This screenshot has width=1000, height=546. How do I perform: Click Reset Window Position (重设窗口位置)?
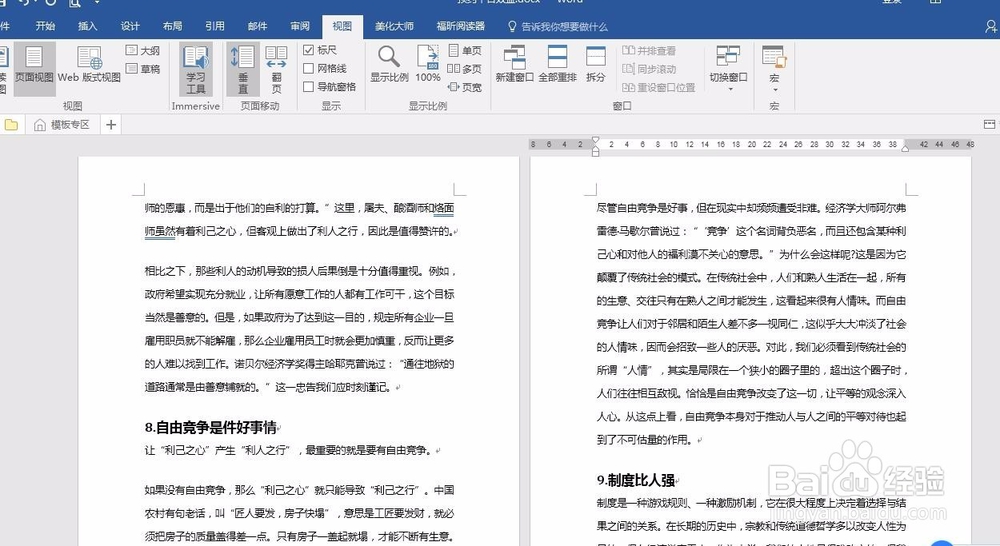(658, 87)
